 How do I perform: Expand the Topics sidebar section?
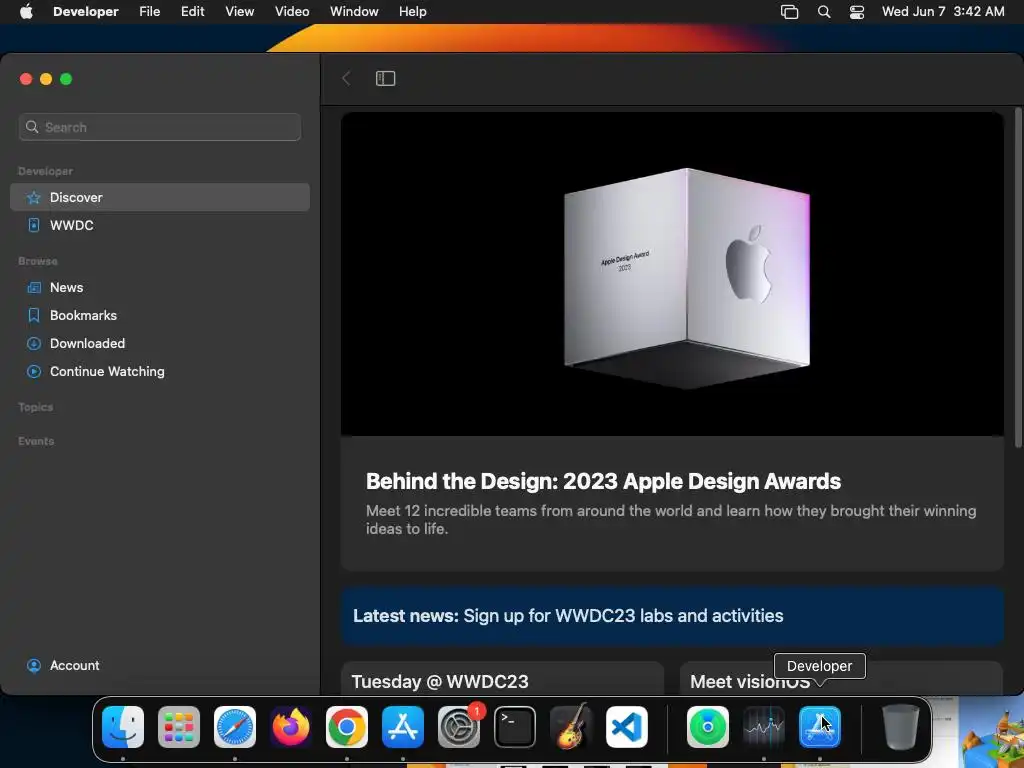[36, 407]
